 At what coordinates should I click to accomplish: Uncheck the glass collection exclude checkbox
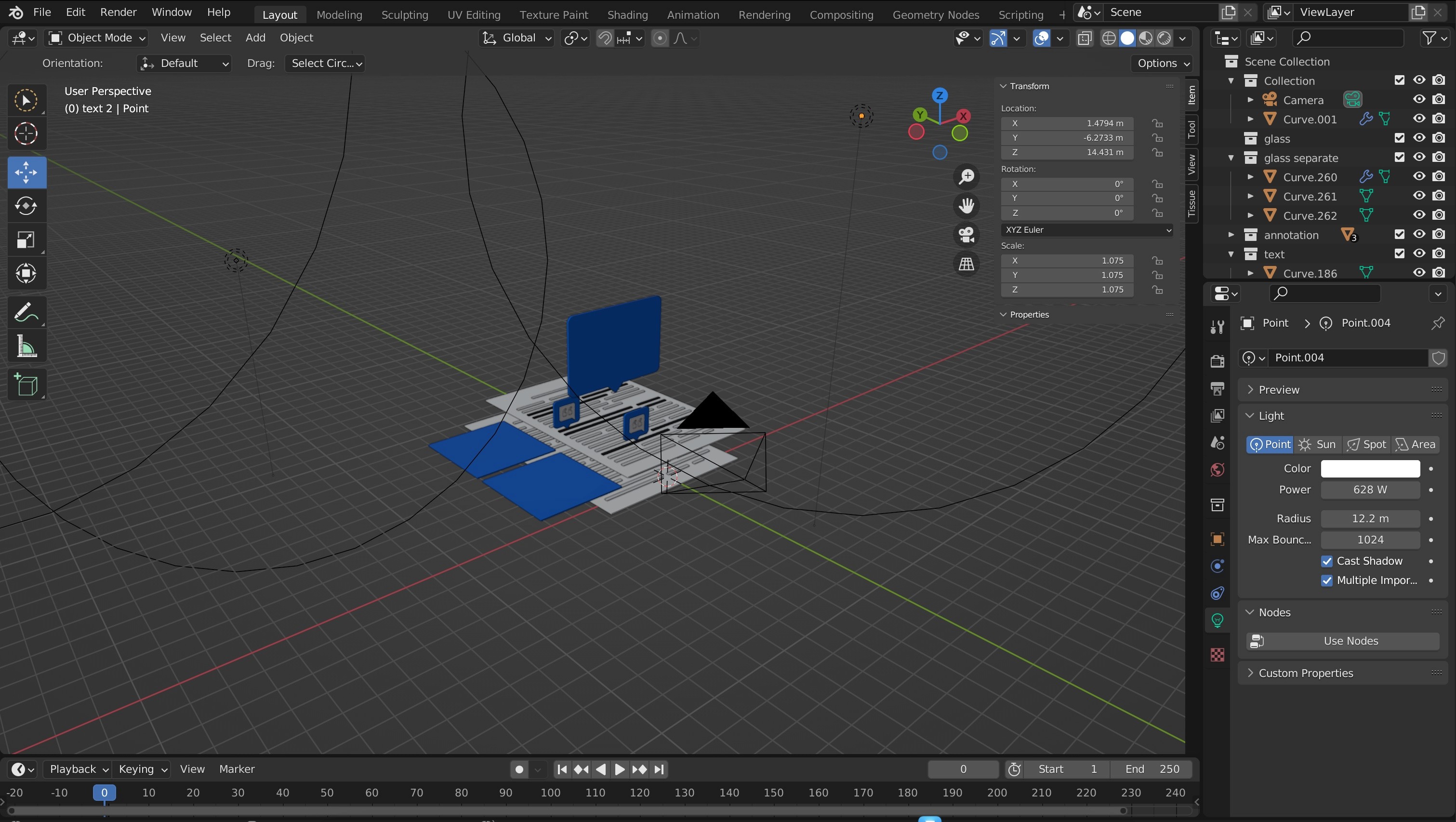pos(1400,138)
